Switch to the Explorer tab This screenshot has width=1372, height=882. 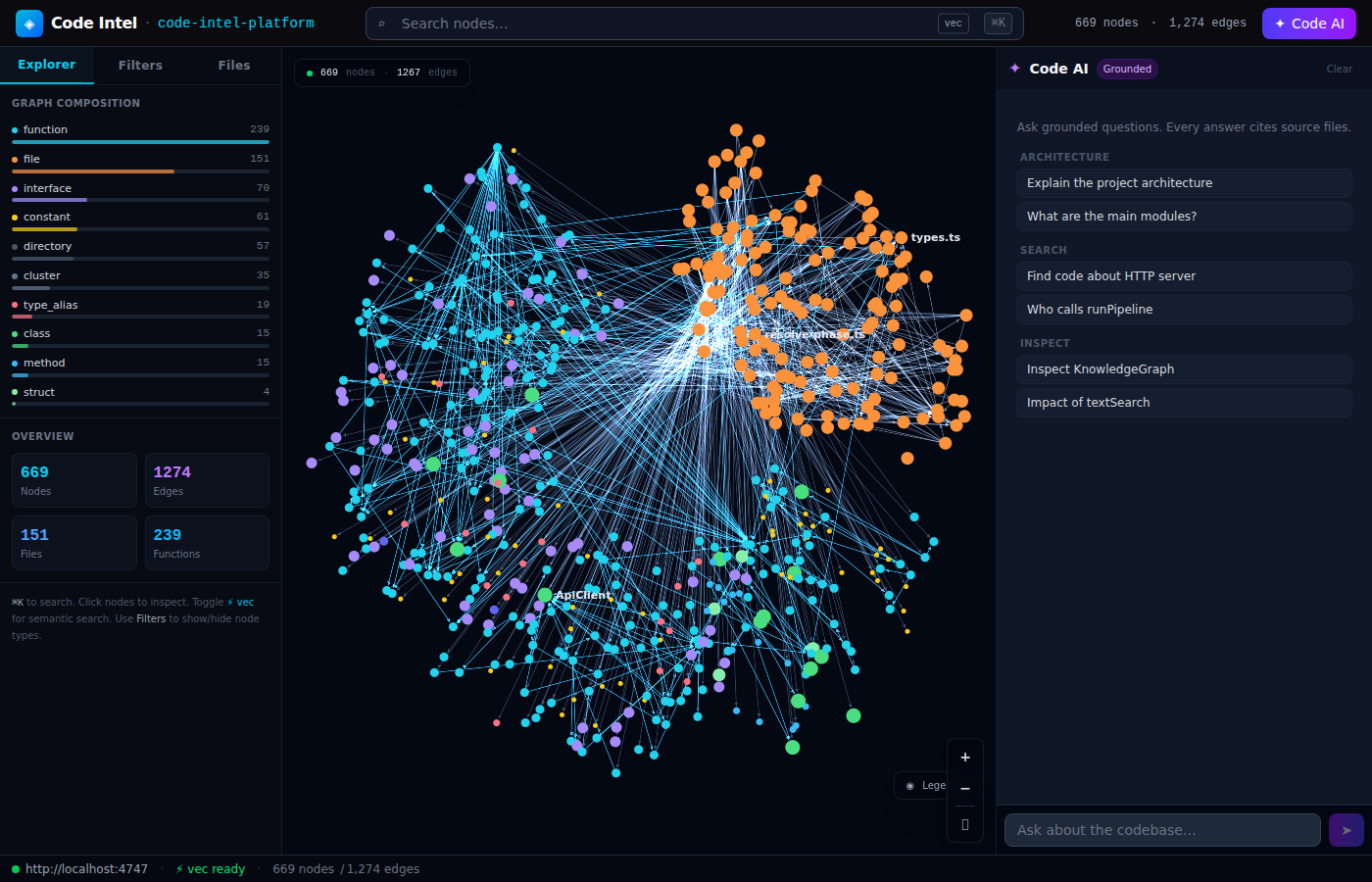click(x=47, y=65)
